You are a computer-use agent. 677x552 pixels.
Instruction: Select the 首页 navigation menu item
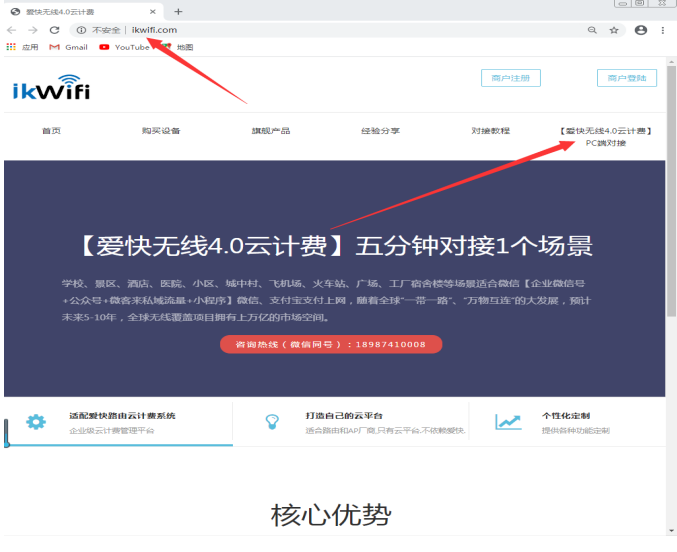click(x=51, y=131)
